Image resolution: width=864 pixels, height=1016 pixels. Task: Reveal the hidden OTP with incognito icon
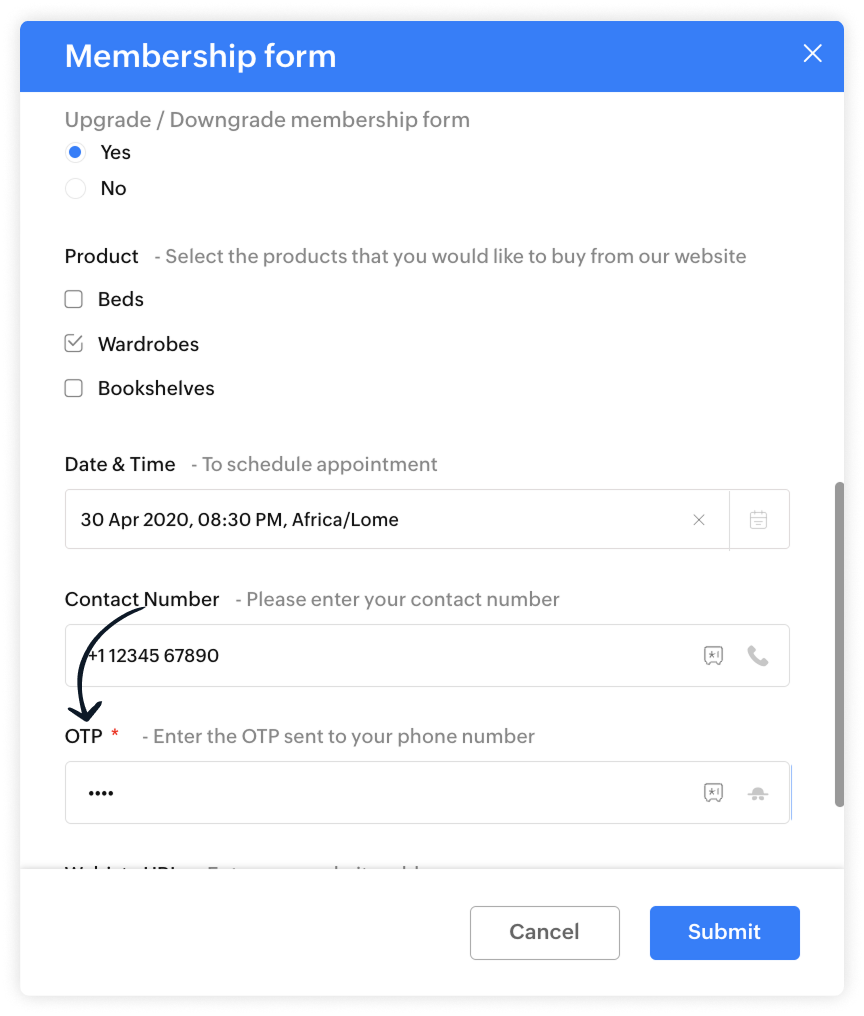coord(758,793)
